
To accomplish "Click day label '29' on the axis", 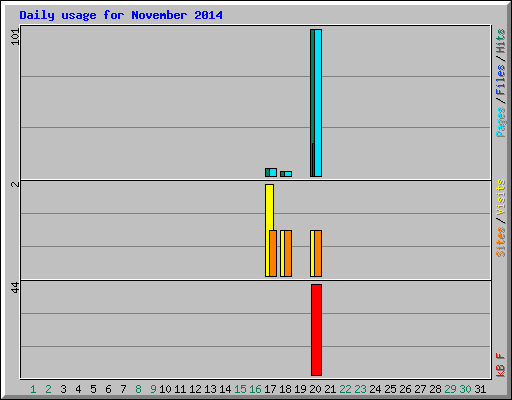I will 450,389.
